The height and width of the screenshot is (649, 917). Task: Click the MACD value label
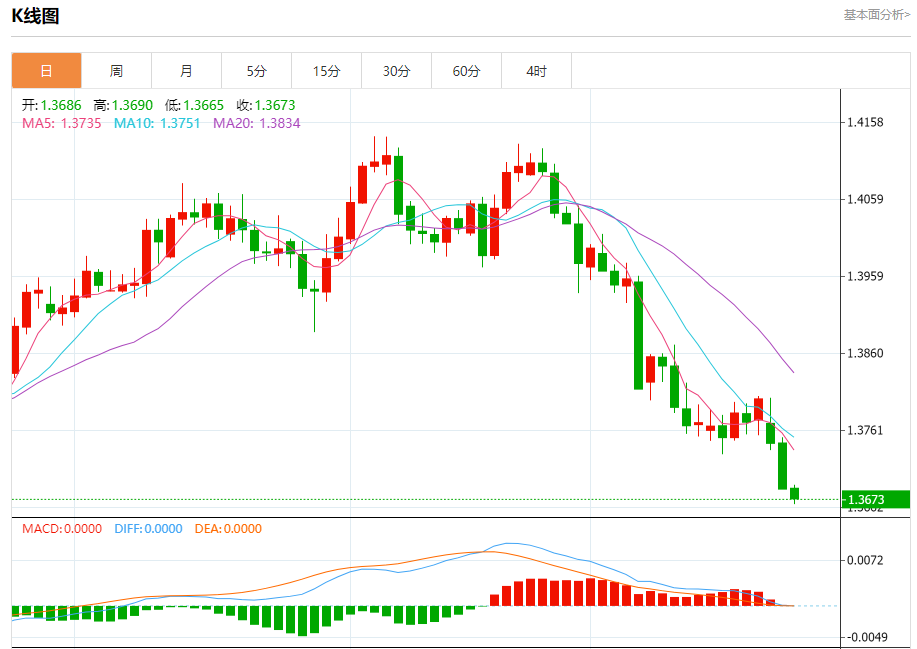click(62, 529)
